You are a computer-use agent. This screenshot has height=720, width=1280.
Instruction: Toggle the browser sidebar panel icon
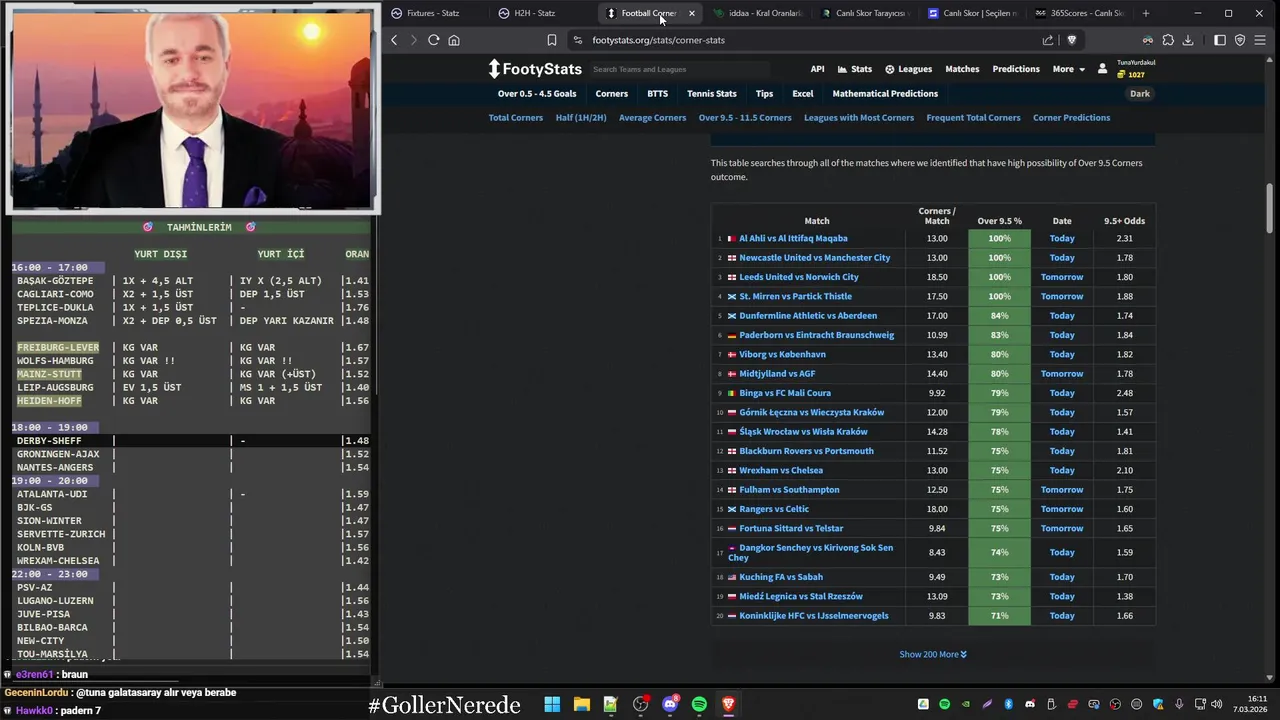coord(1220,40)
